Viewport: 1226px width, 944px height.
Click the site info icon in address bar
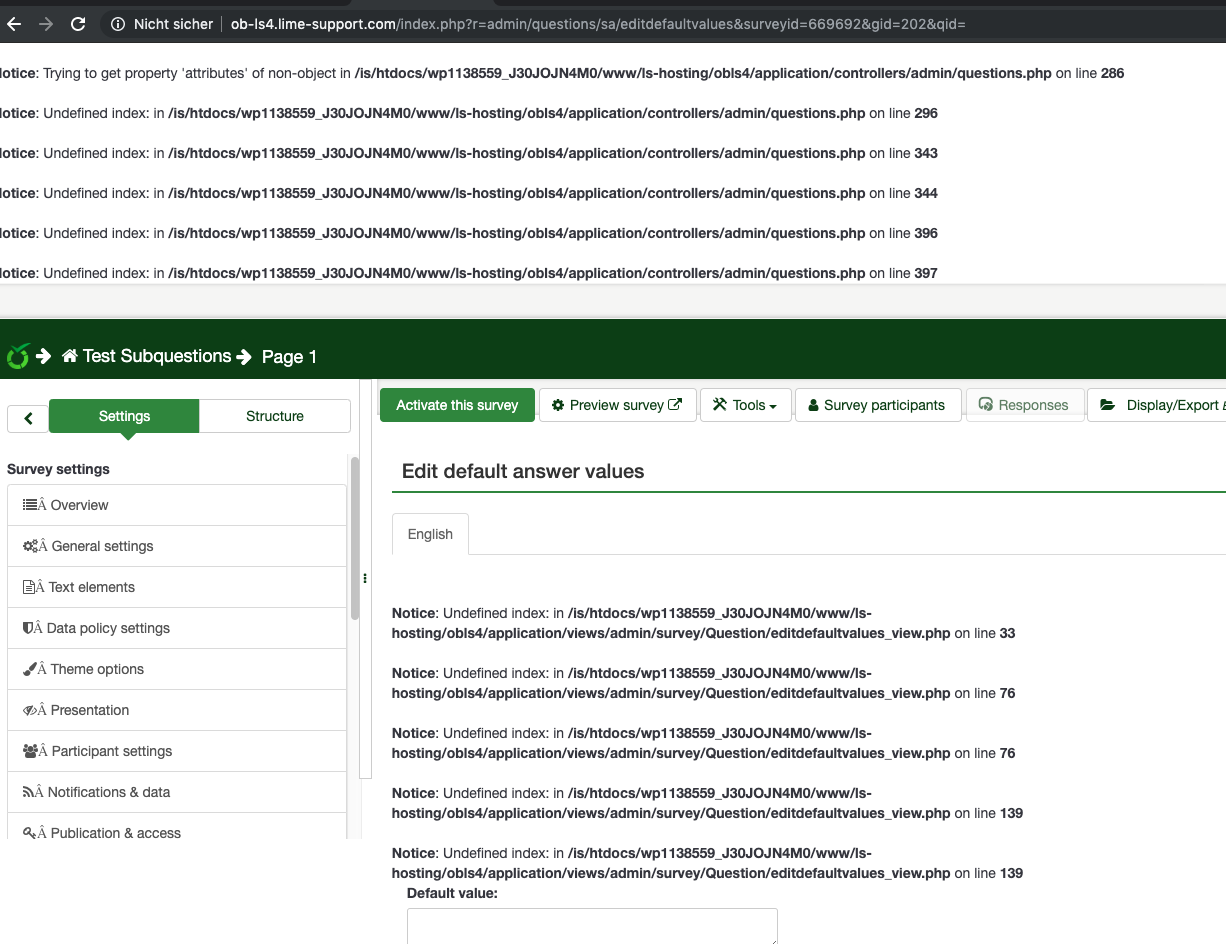118,23
